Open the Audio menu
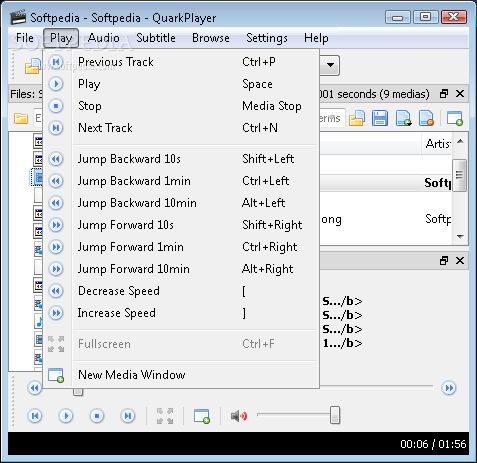 click(104, 38)
